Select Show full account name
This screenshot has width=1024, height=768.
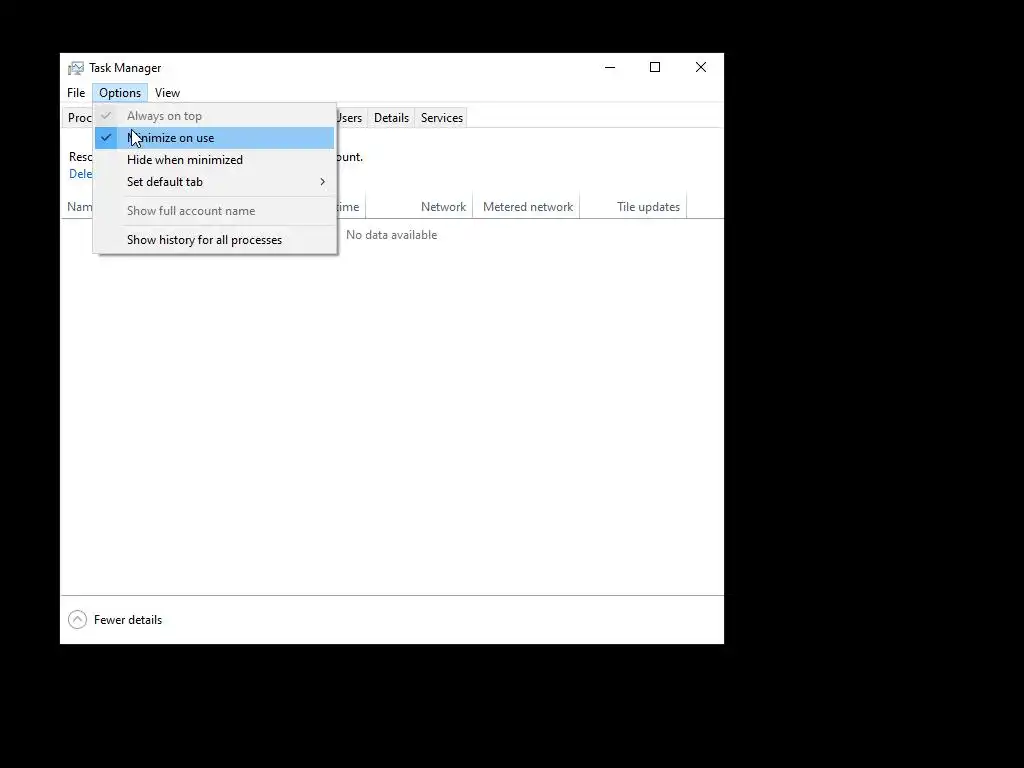pos(214,211)
